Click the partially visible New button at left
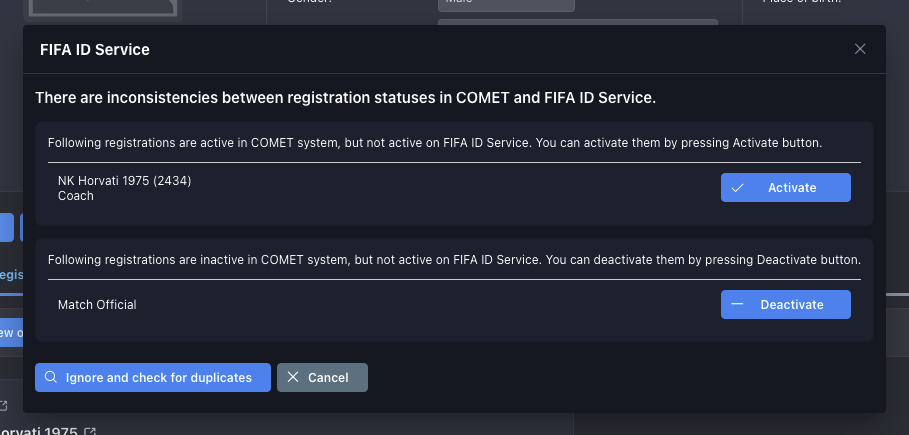This screenshot has width=909, height=435. click(10, 333)
